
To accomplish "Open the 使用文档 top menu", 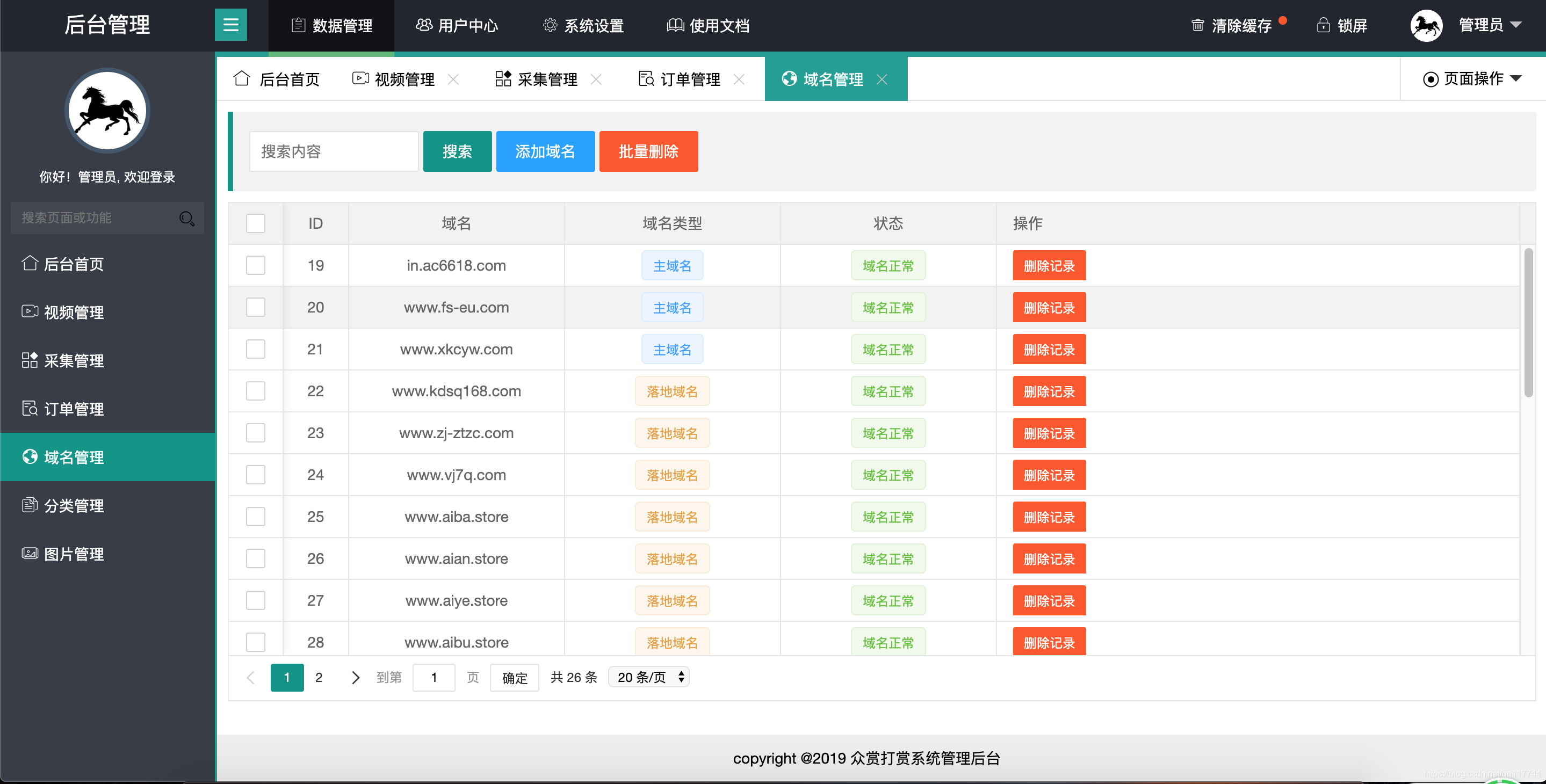I will point(708,25).
